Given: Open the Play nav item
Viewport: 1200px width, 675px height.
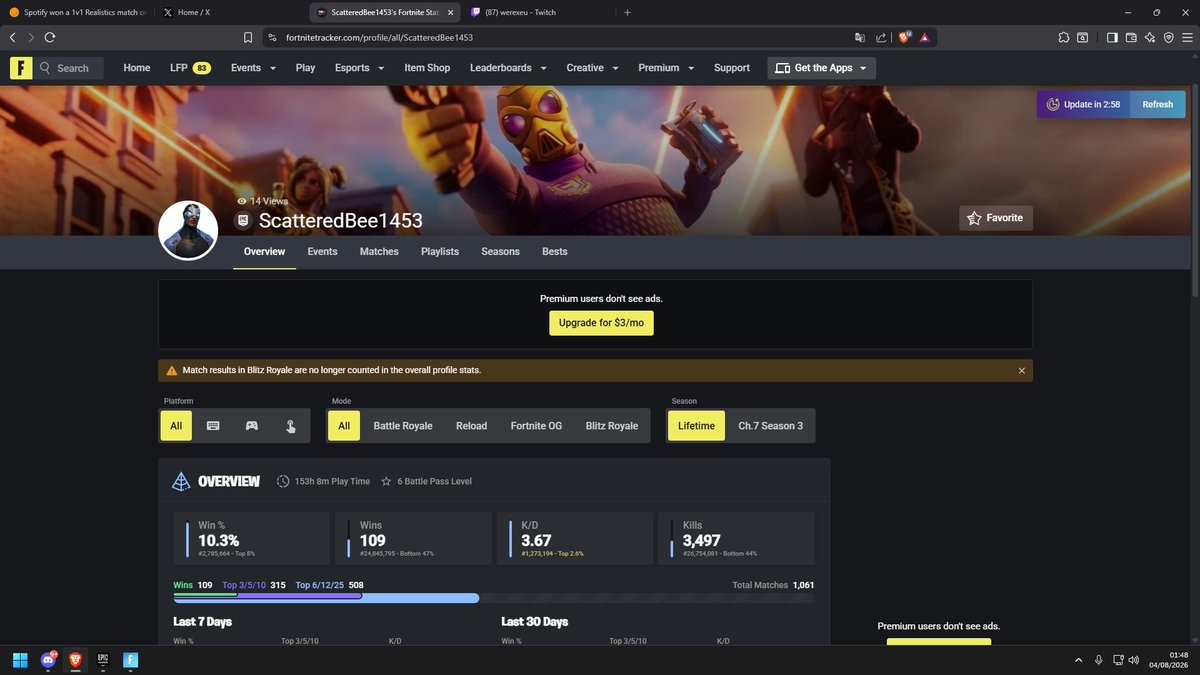Looking at the screenshot, I should pyautogui.click(x=306, y=68).
